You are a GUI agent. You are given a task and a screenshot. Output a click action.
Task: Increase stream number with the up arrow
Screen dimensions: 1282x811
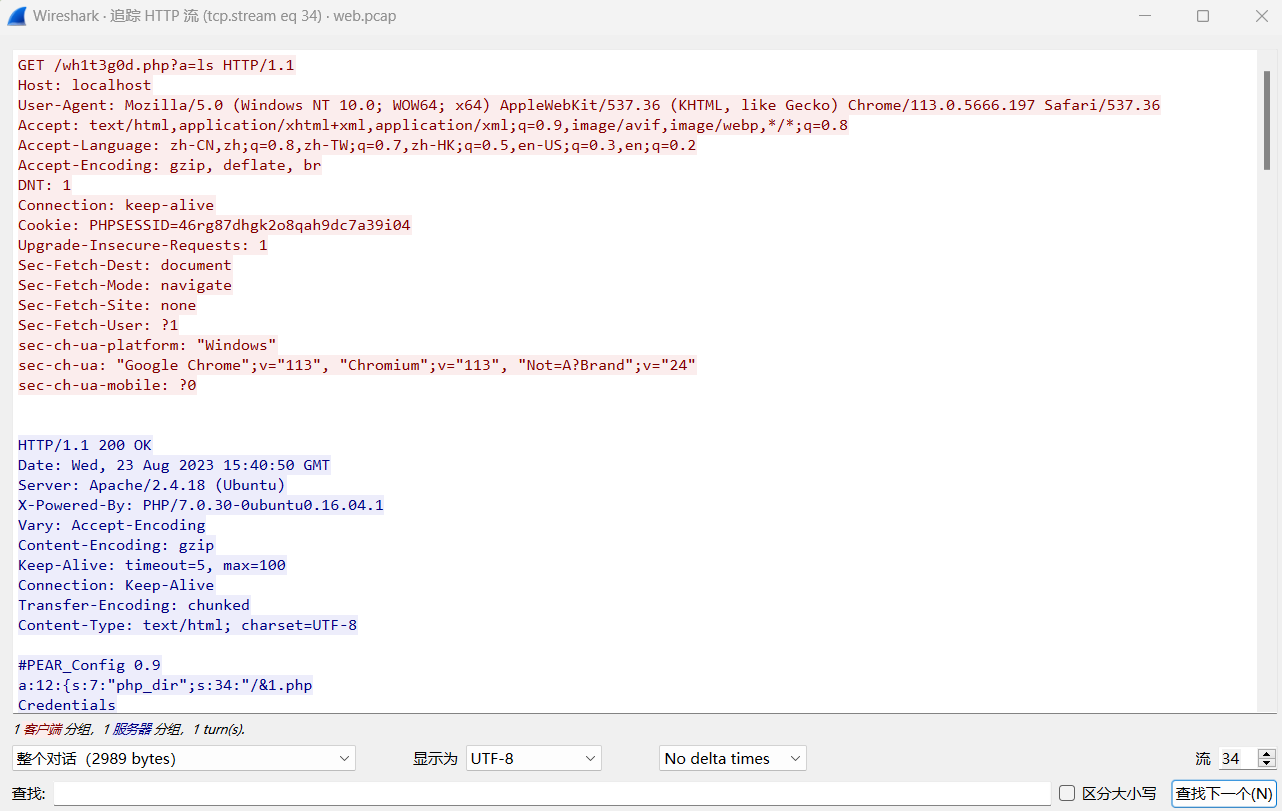(x=1267, y=754)
